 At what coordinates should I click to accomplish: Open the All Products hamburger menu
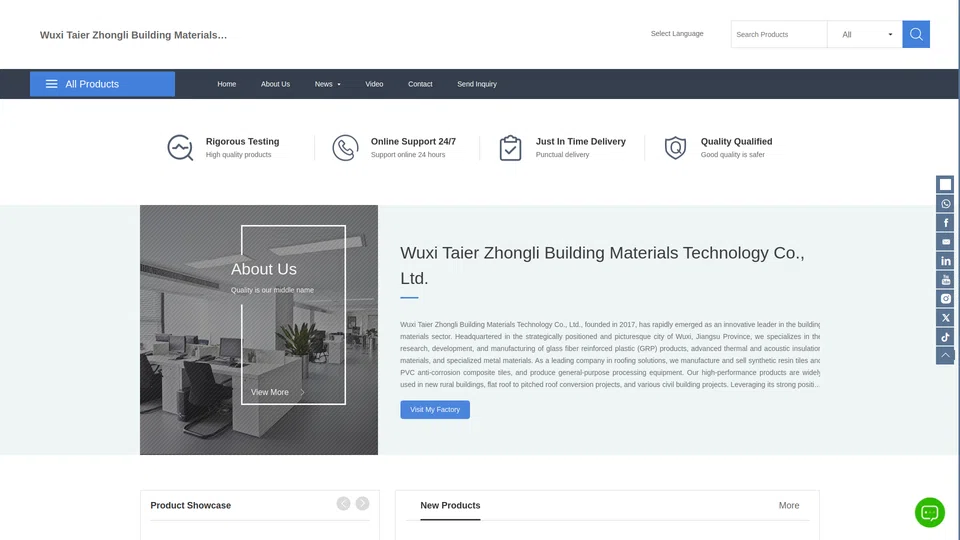coord(102,84)
